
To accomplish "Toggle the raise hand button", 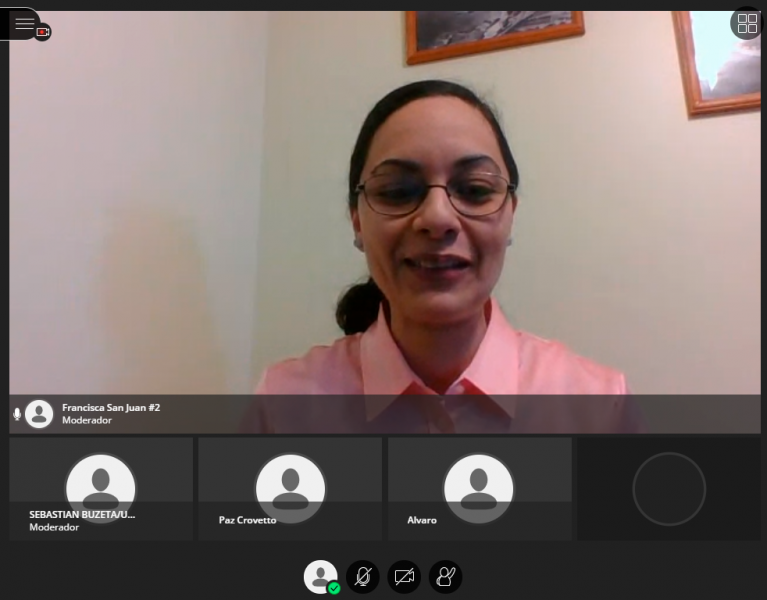I will point(446,577).
